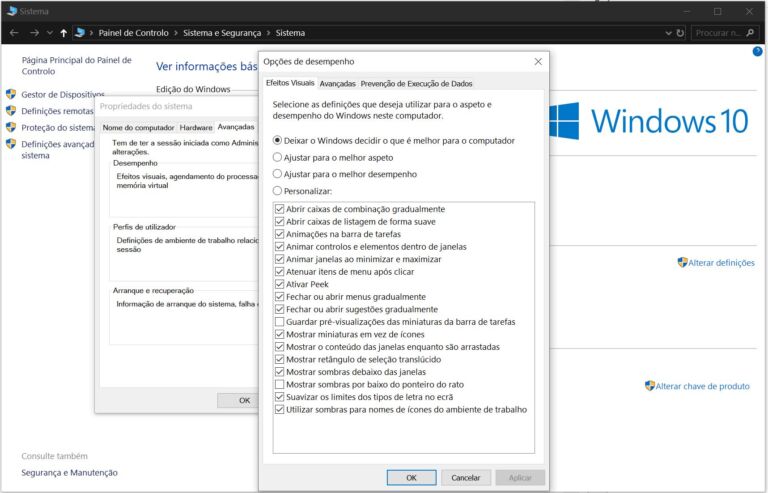Image resolution: width=768 pixels, height=493 pixels.
Task: Click Sistema e Segurança breadcrumb item
Action: (x=222, y=33)
